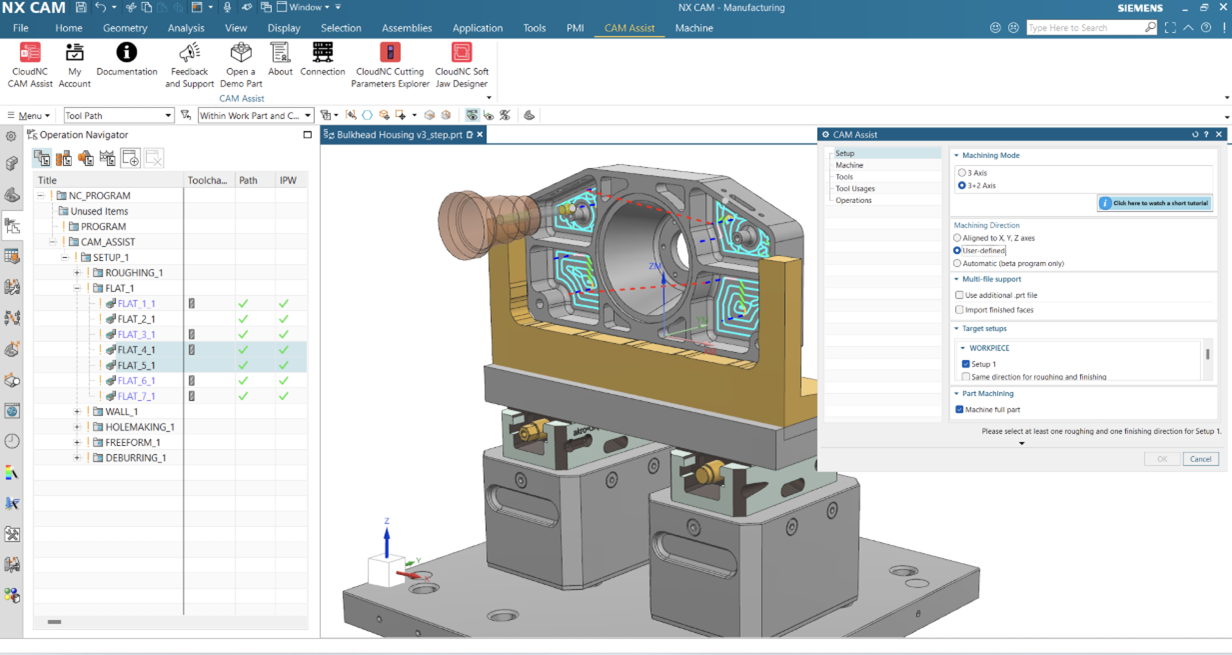Click inside the Type Here to Search field

pos(1090,27)
